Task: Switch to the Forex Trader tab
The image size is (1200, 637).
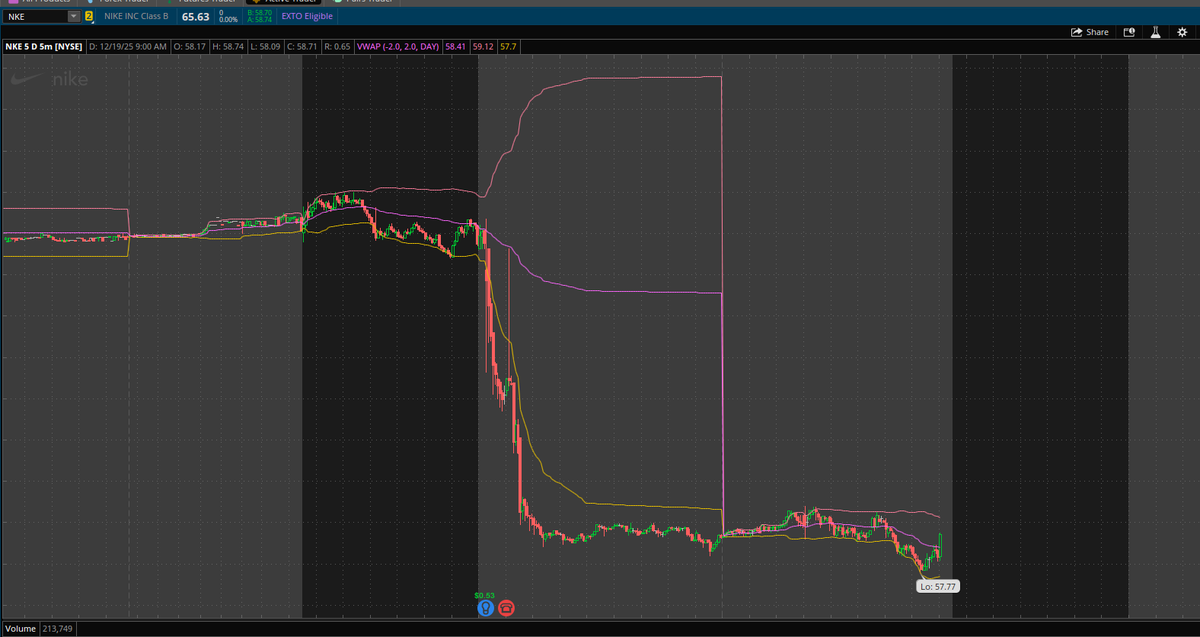Action: [117, 3]
